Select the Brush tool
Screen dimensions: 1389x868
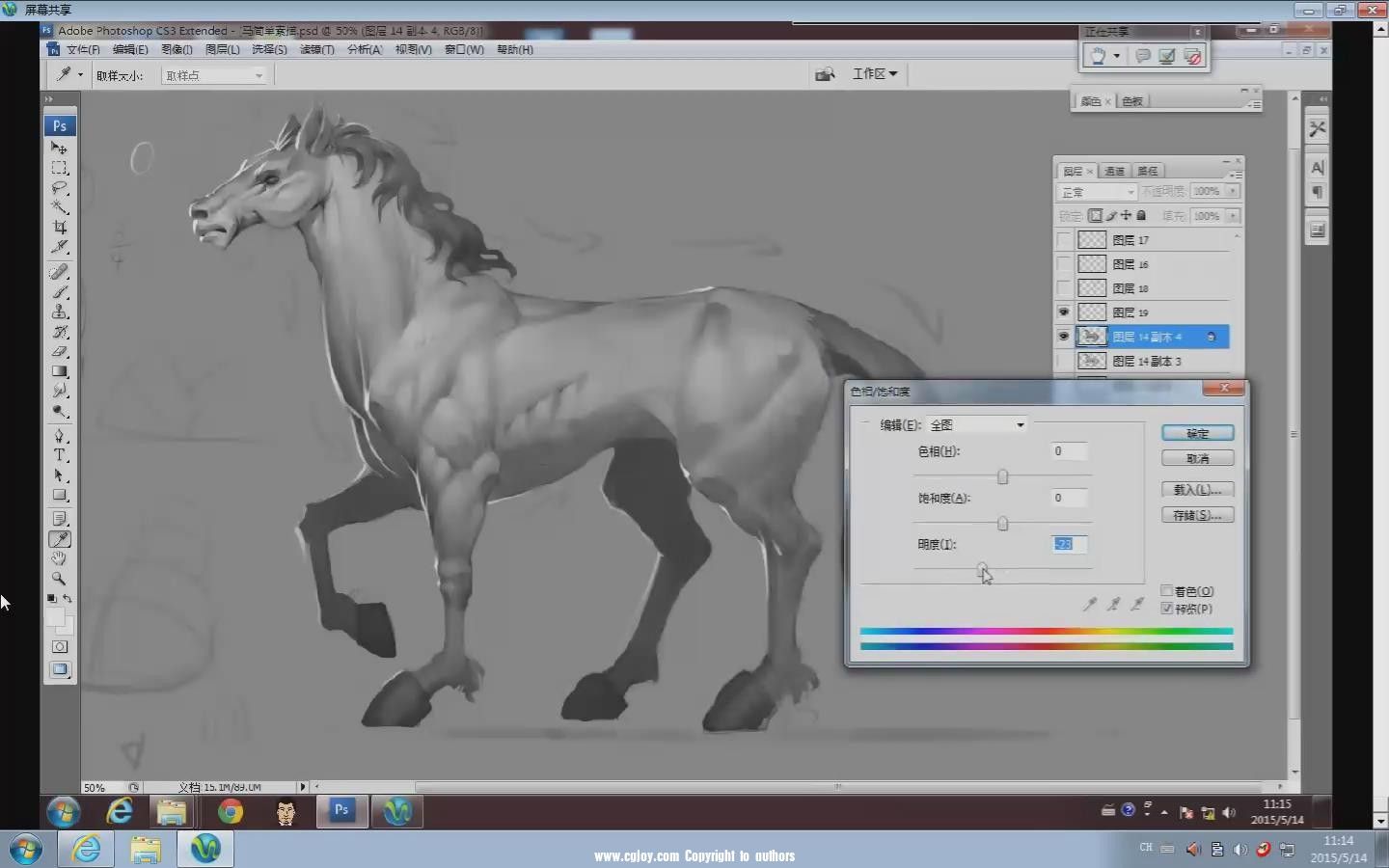59,291
